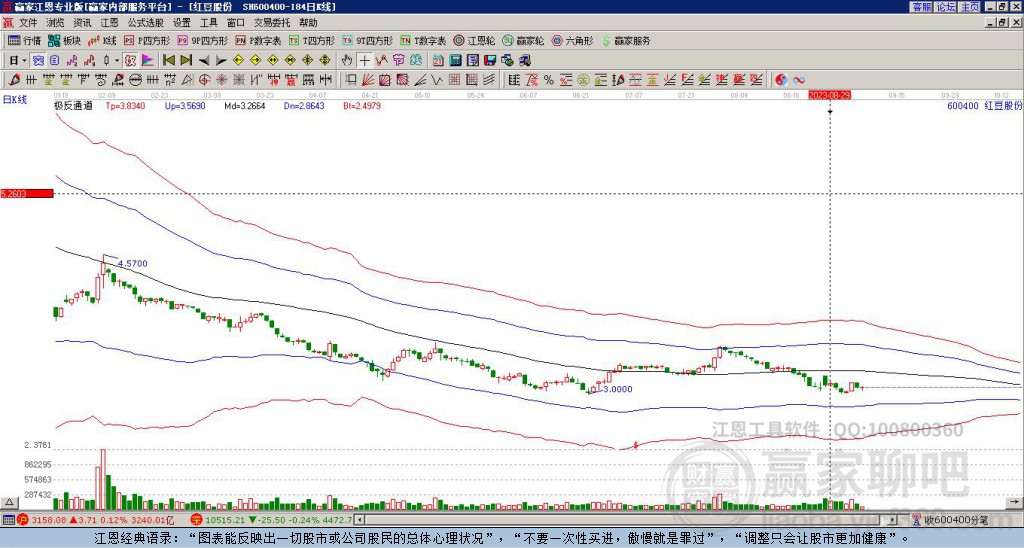This screenshot has width=1024, height=548.
Task: Click the grid icon in status bar
Action: (8, 521)
